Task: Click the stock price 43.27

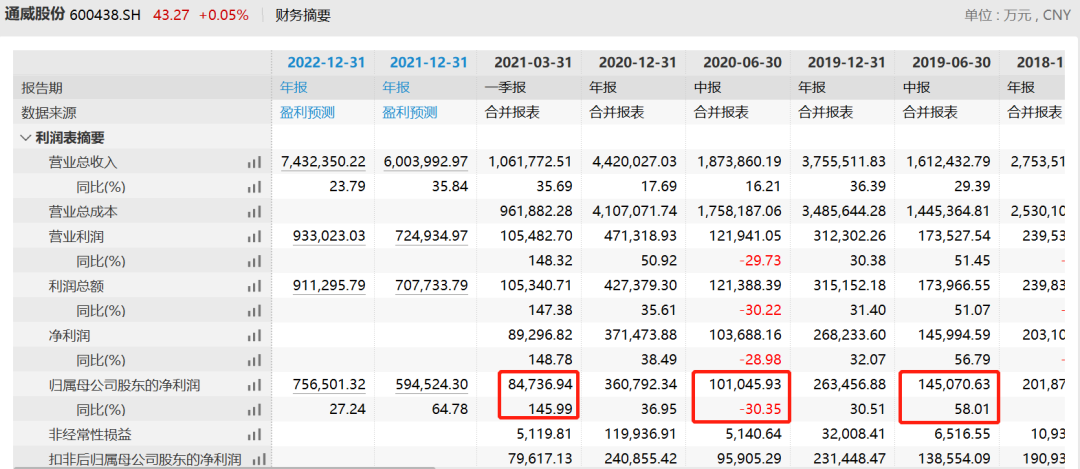Action: [x=169, y=15]
